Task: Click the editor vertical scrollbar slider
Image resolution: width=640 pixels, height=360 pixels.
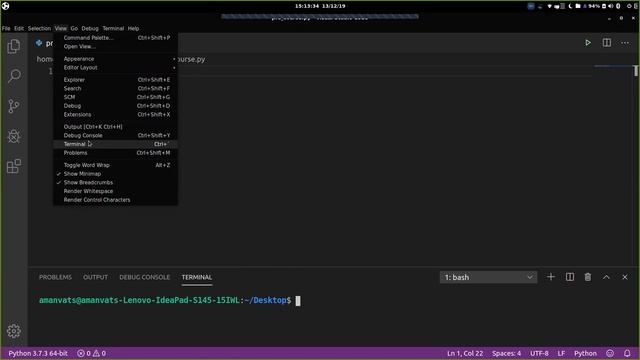Action: [x=636, y=71]
